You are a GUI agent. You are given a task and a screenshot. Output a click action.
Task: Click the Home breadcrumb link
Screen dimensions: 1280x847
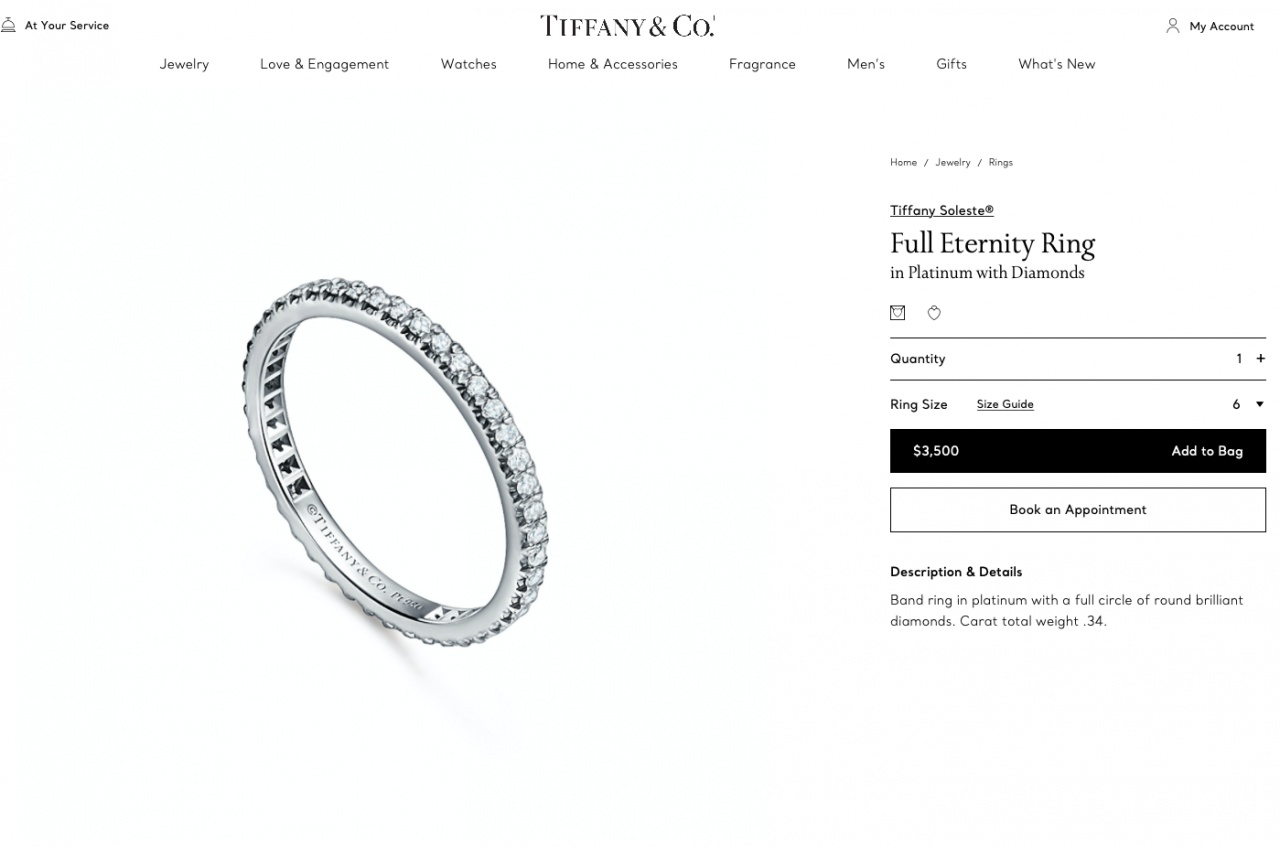click(x=903, y=162)
